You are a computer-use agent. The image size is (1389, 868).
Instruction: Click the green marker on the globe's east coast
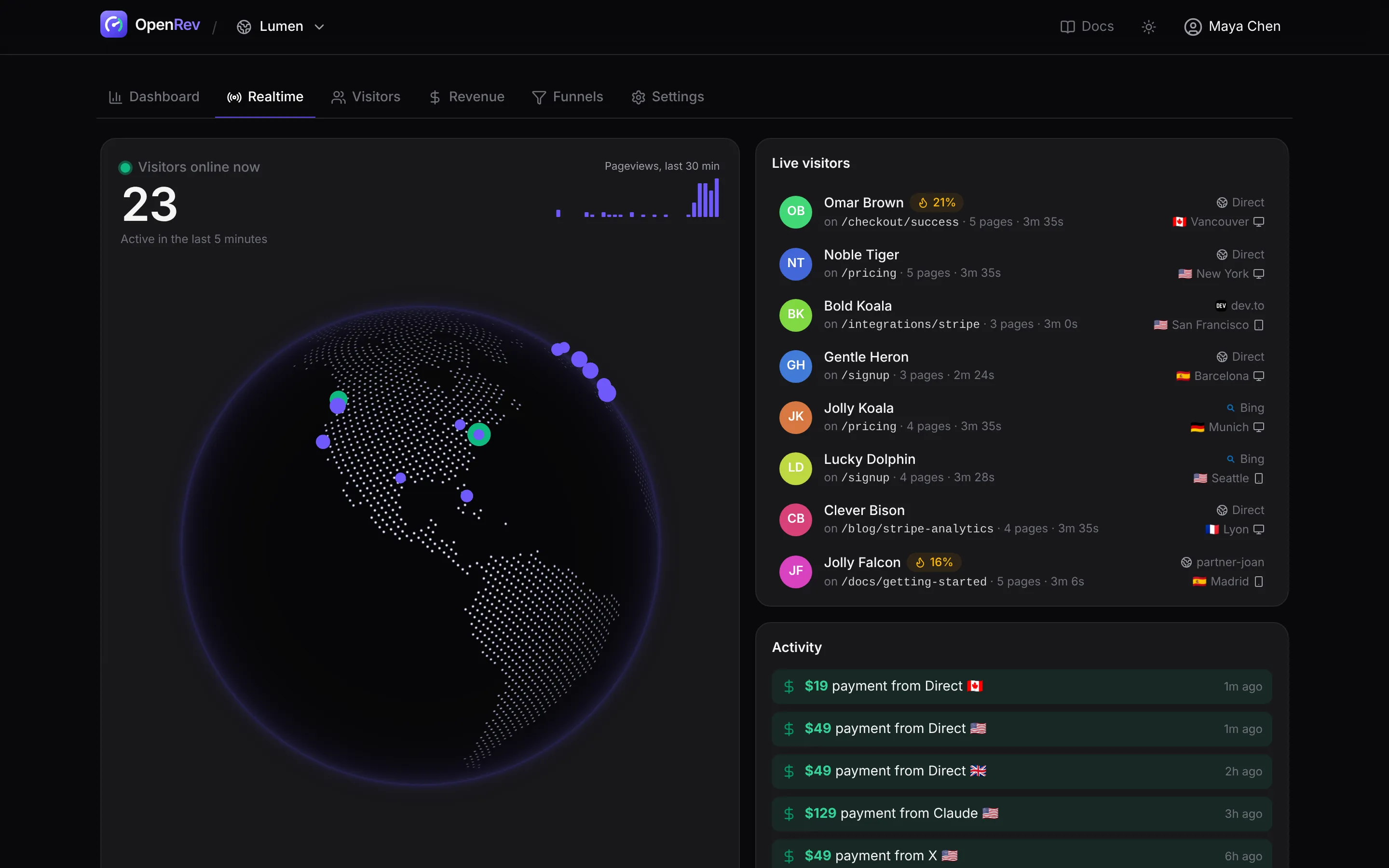pyautogui.click(x=479, y=434)
